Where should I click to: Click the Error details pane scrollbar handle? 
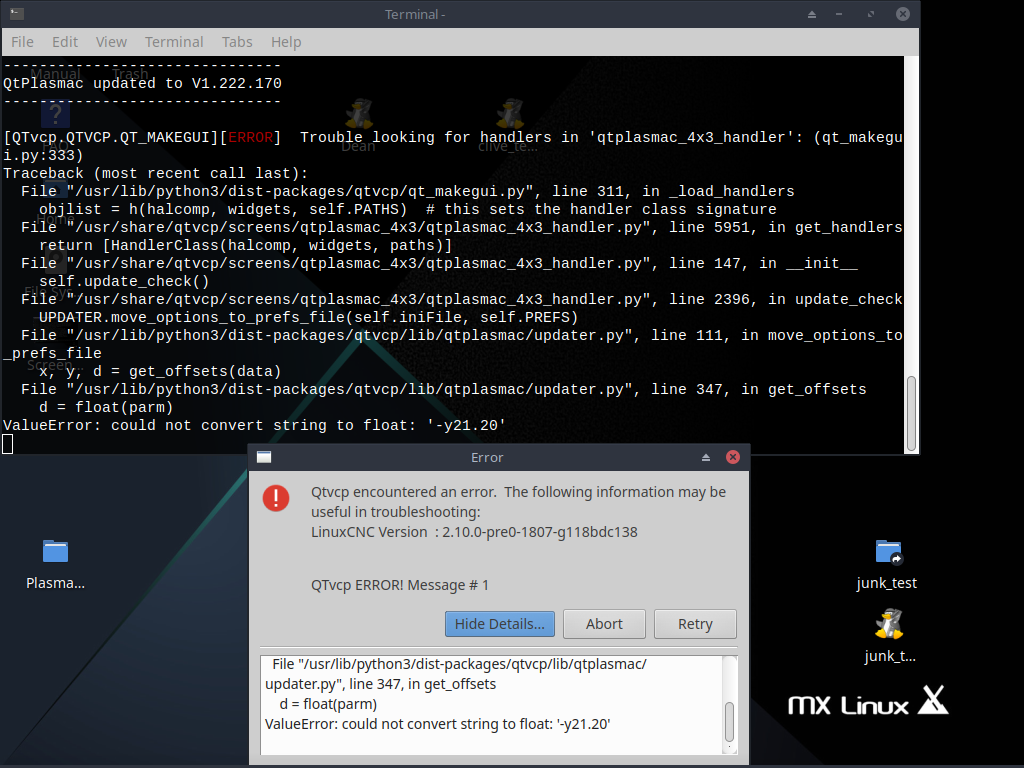pyautogui.click(x=729, y=722)
